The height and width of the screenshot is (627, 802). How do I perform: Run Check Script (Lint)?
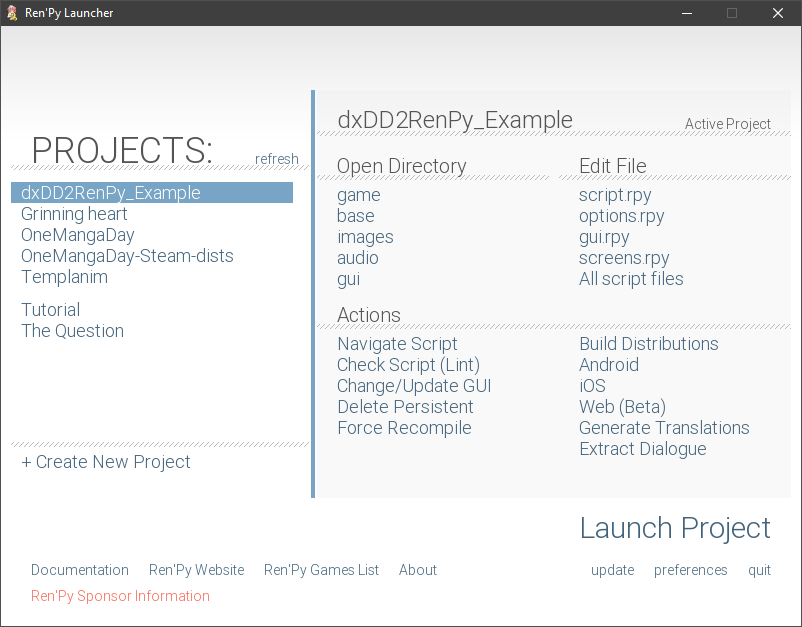(x=408, y=365)
